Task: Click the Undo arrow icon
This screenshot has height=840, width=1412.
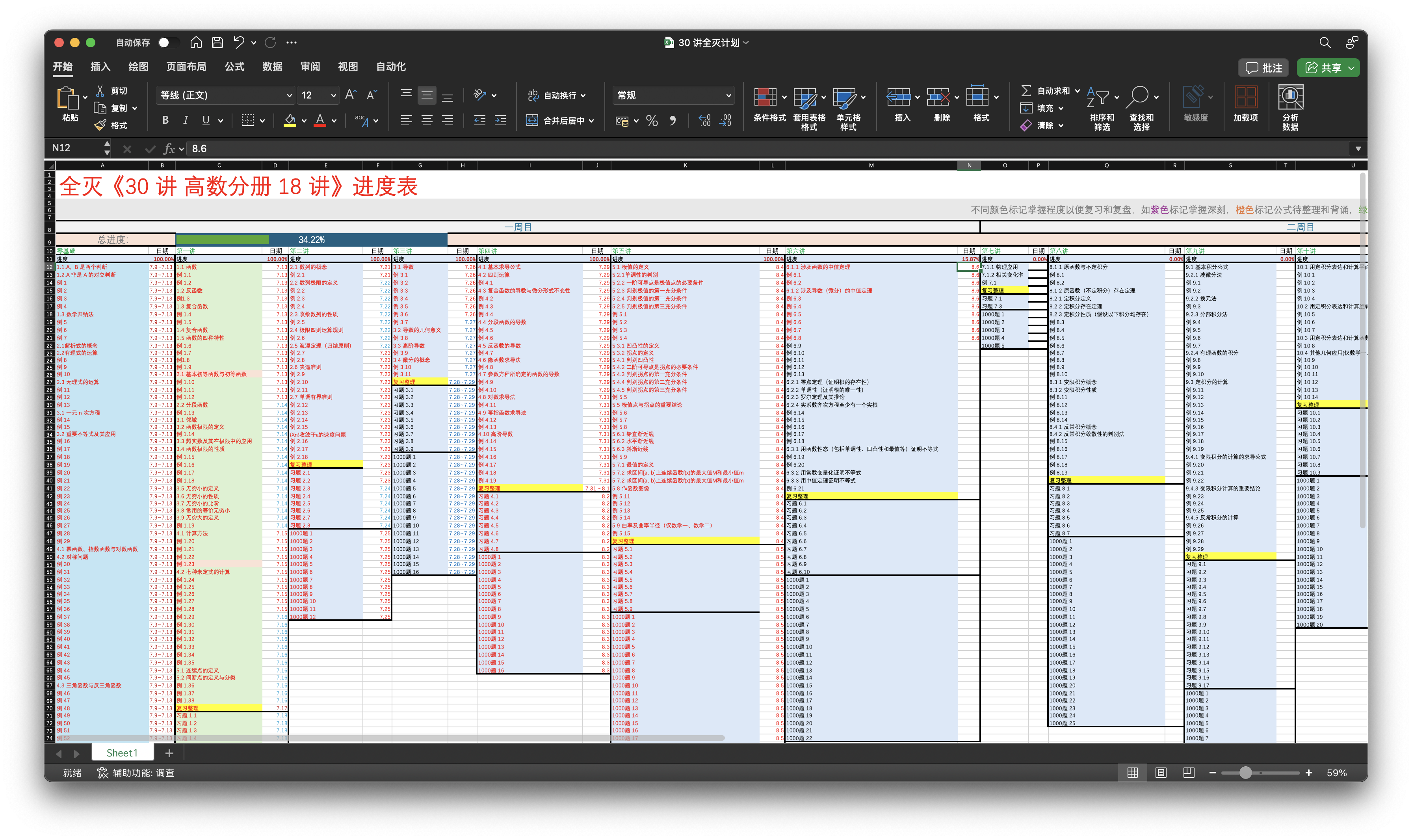Action: click(x=239, y=43)
